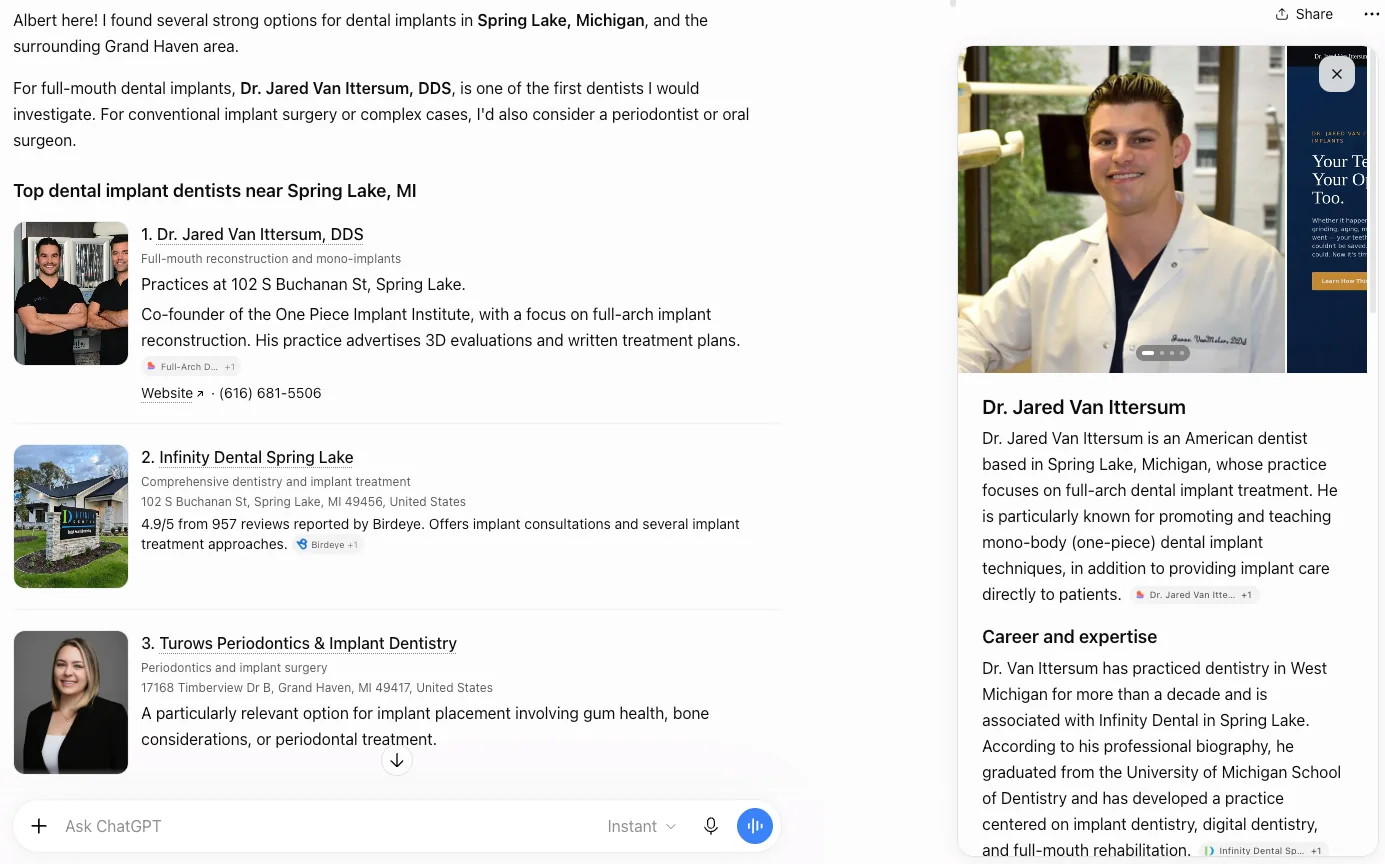Click the carousel page dots indicator
The height and width of the screenshot is (864, 1385).
(x=1163, y=353)
